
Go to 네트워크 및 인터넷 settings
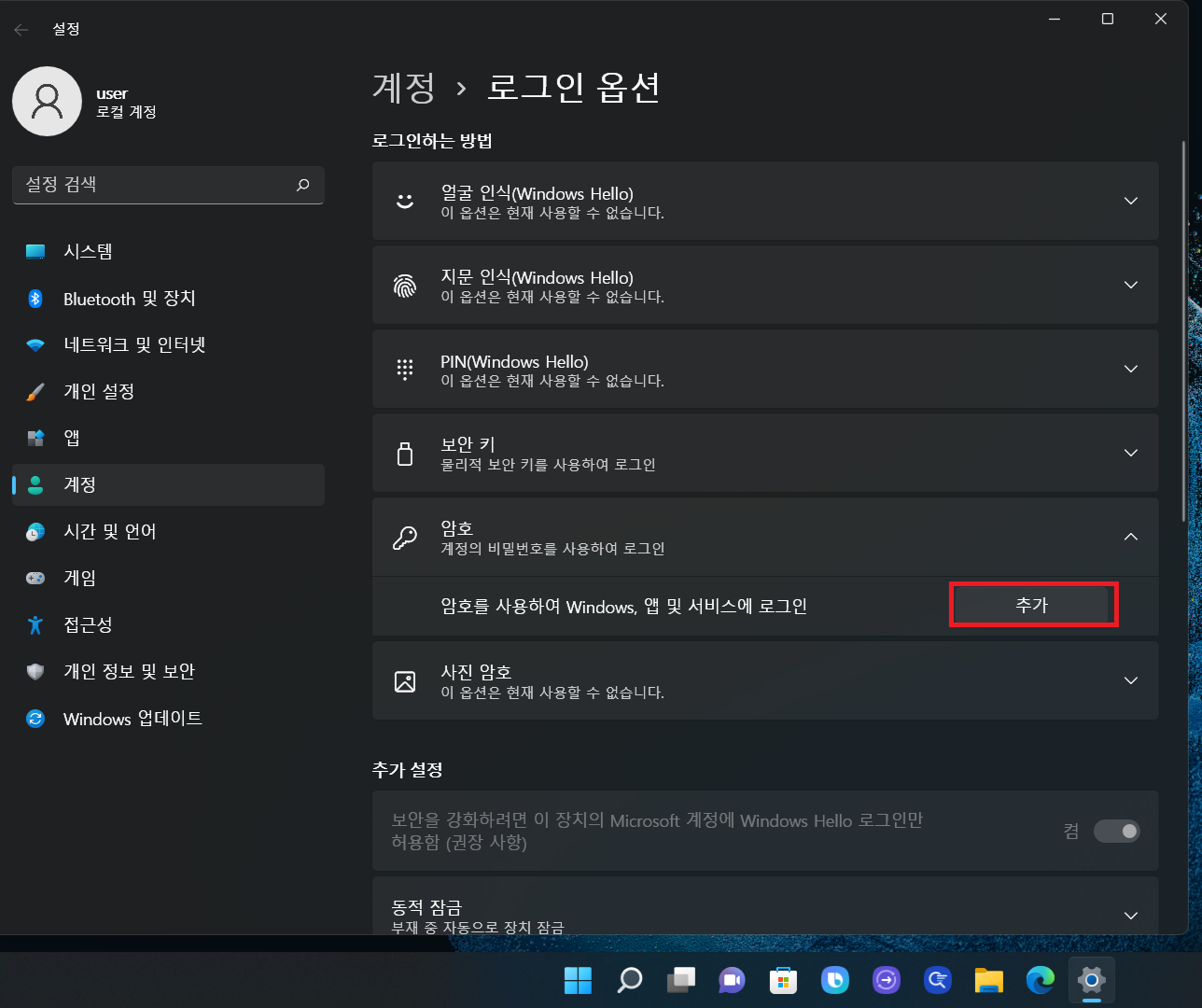point(168,345)
